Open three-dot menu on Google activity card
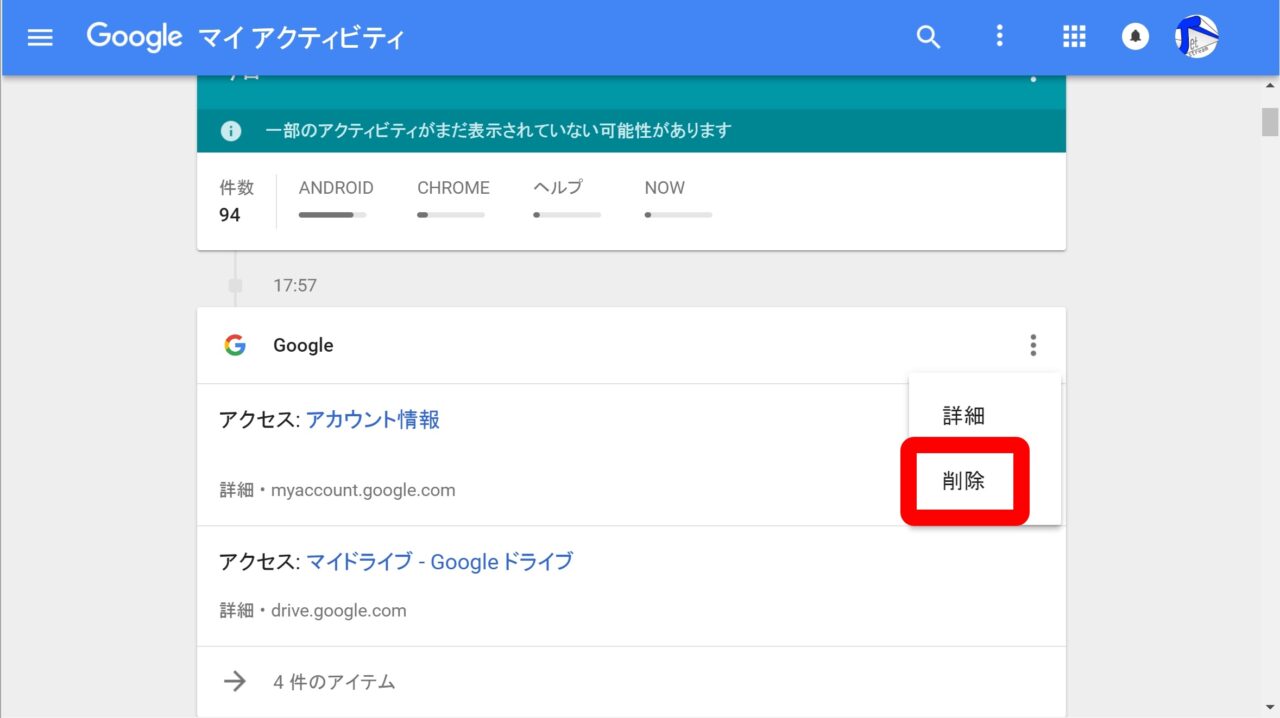 point(1032,346)
